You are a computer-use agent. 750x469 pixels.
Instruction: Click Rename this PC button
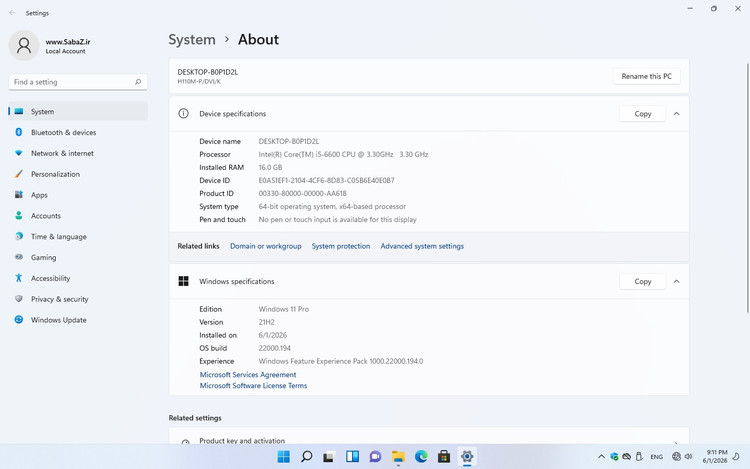[647, 76]
